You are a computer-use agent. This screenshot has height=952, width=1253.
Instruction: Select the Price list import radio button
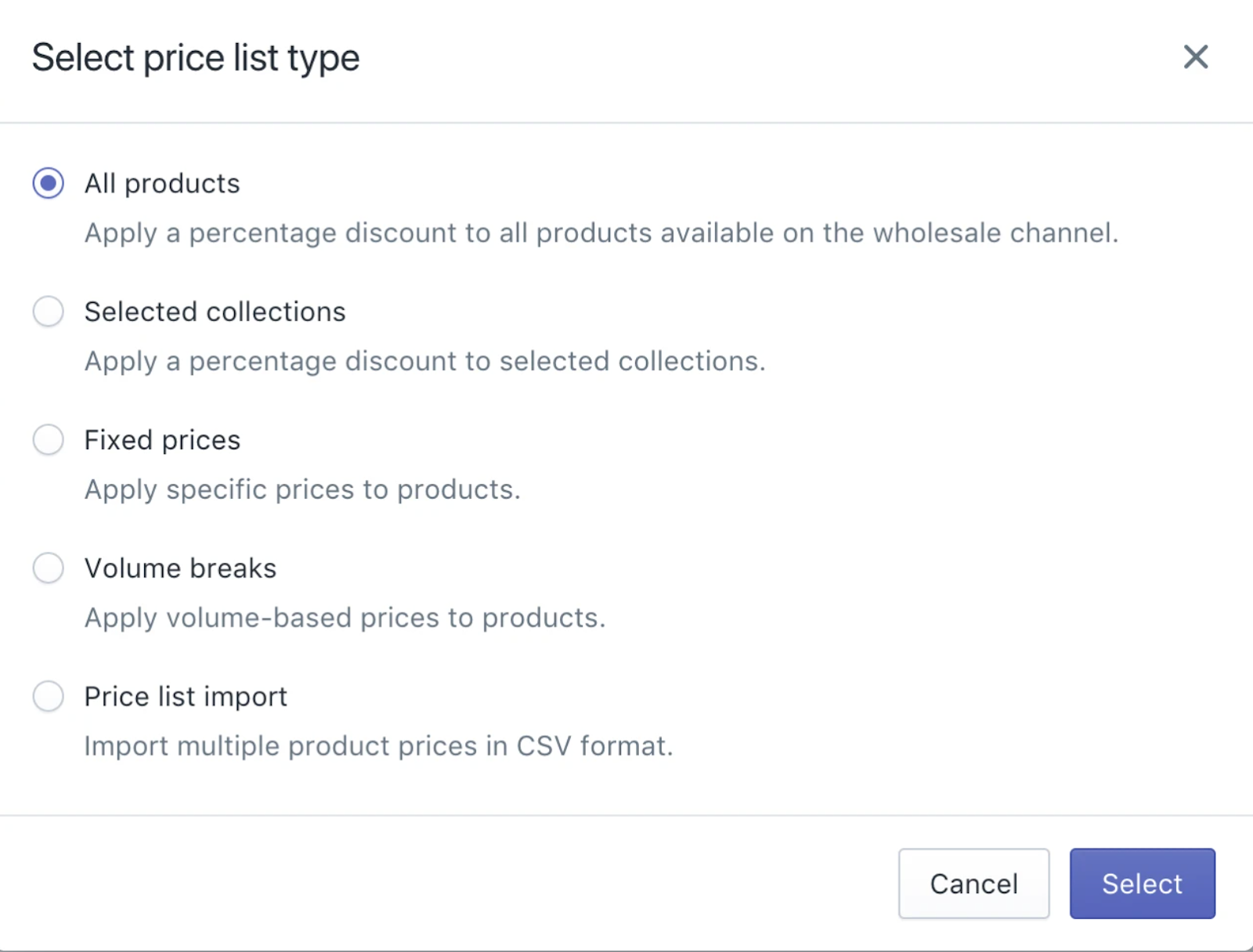pos(49,696)
